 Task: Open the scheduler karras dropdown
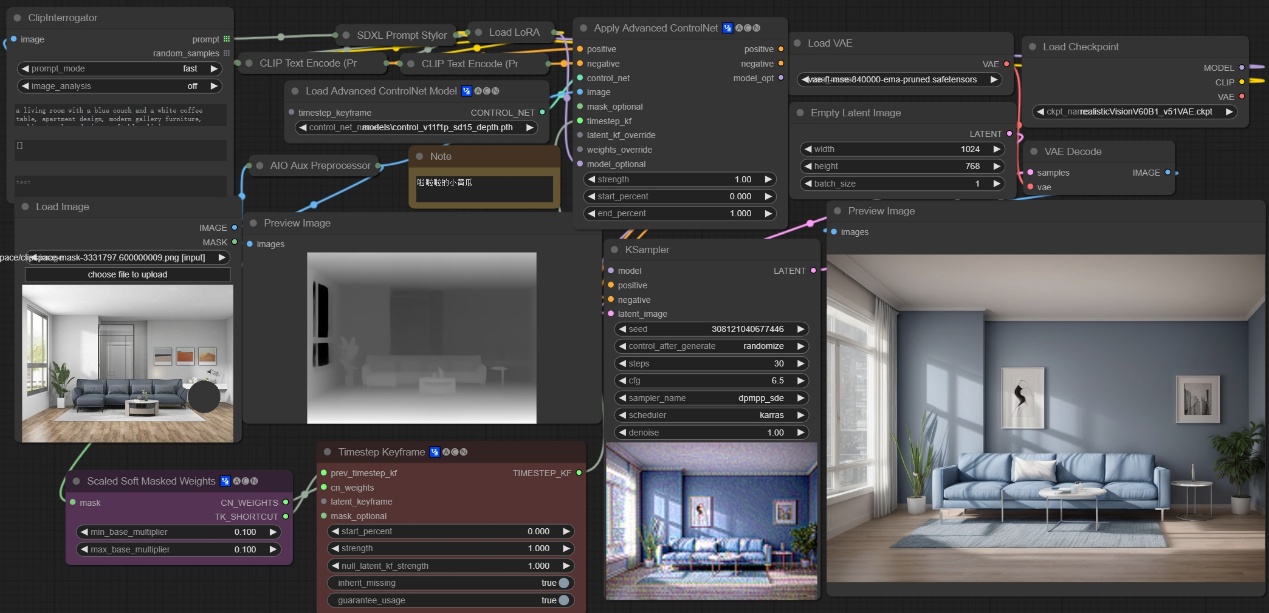(708, 415)
